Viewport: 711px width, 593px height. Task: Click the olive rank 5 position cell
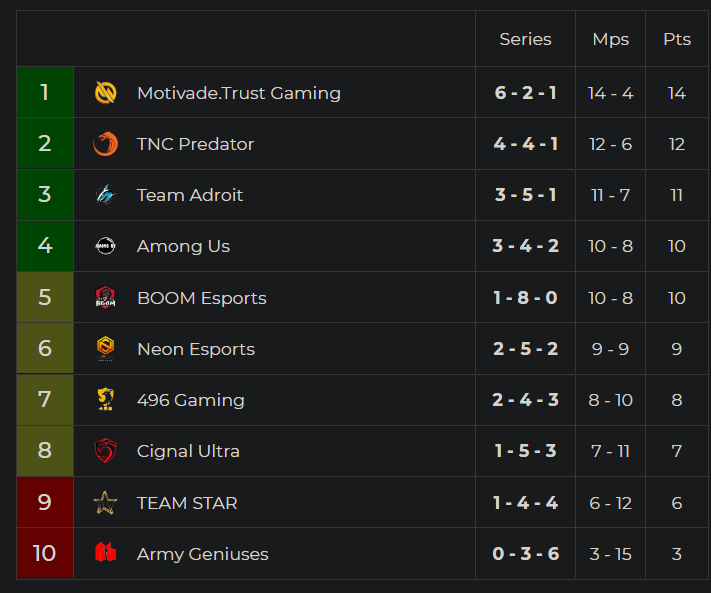pyautogui.click(x=45, y=298)
